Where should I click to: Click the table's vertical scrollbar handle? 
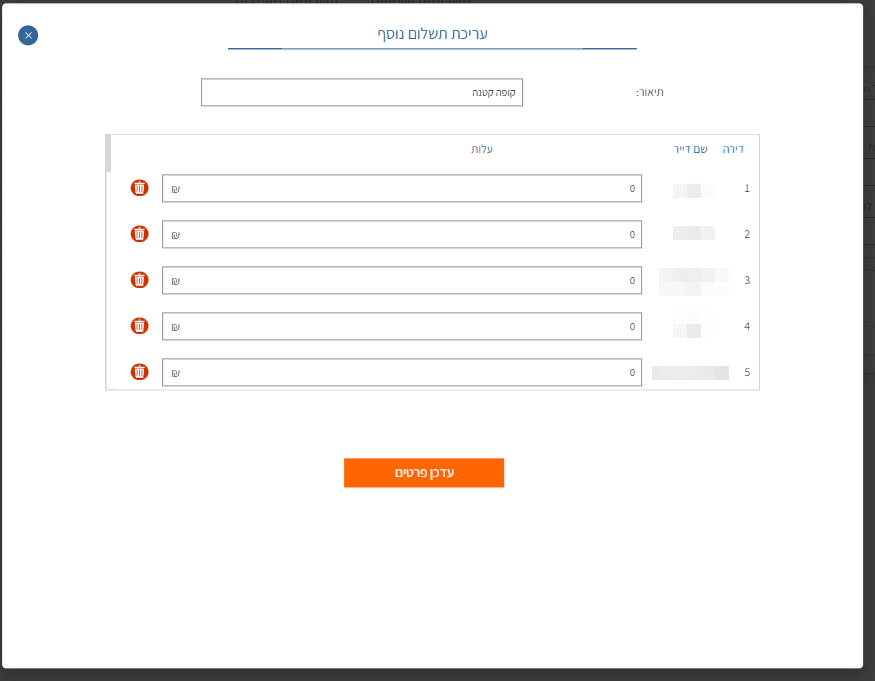tap(108, 153)
